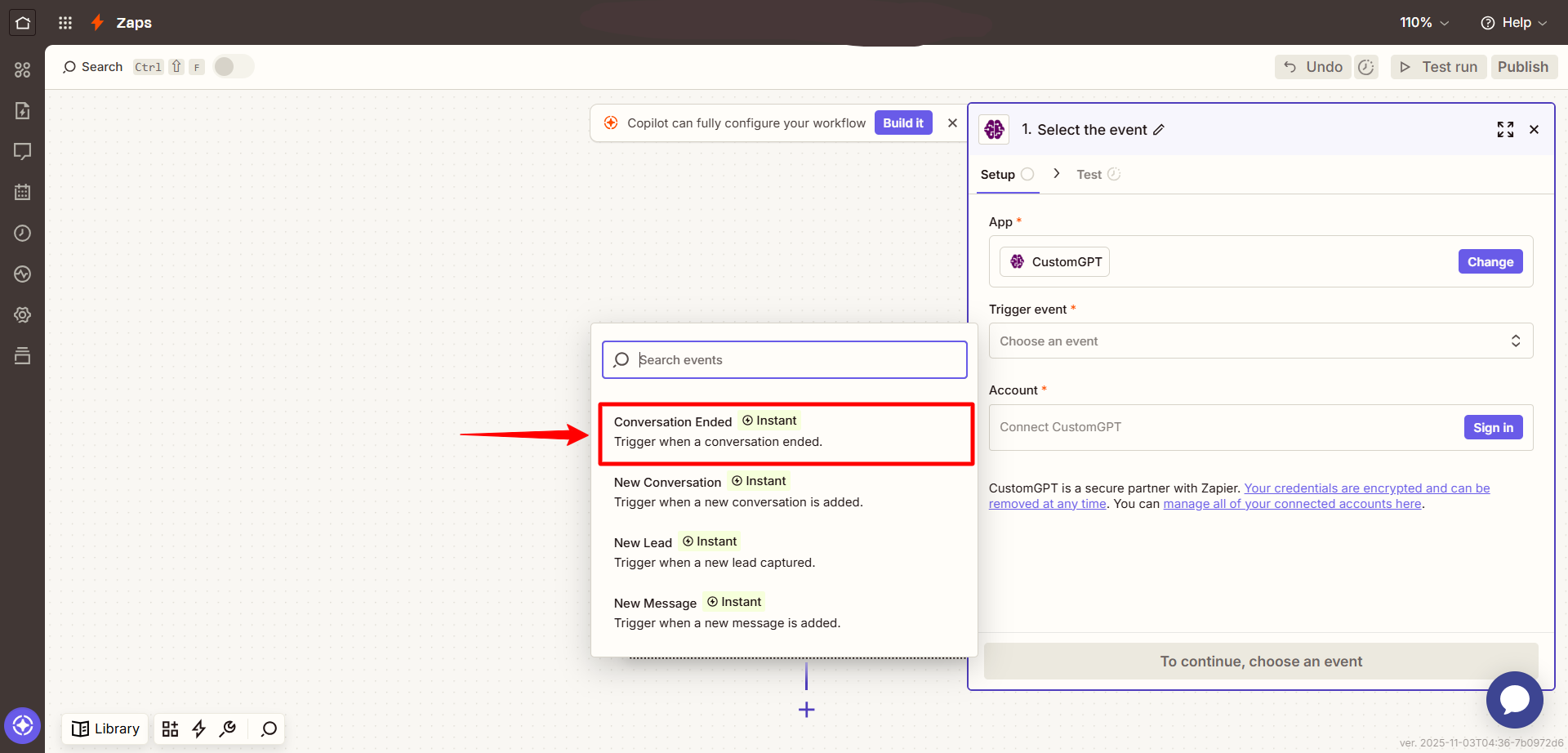Select the New Lead trigger
1568x753 pixels.
[x=784, y=552]
